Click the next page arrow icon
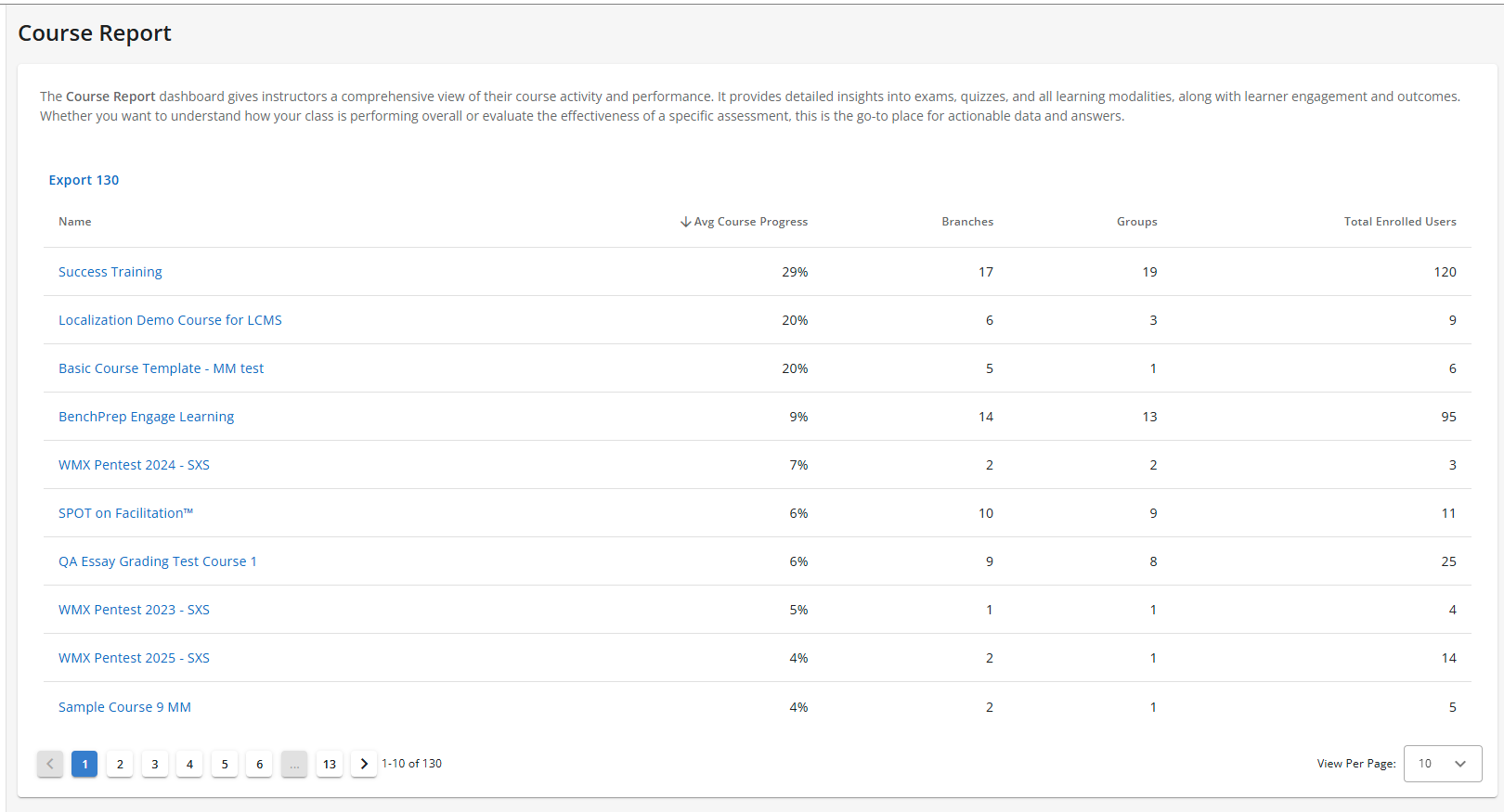Screen dimensions: 1504x812 [364, 764]
